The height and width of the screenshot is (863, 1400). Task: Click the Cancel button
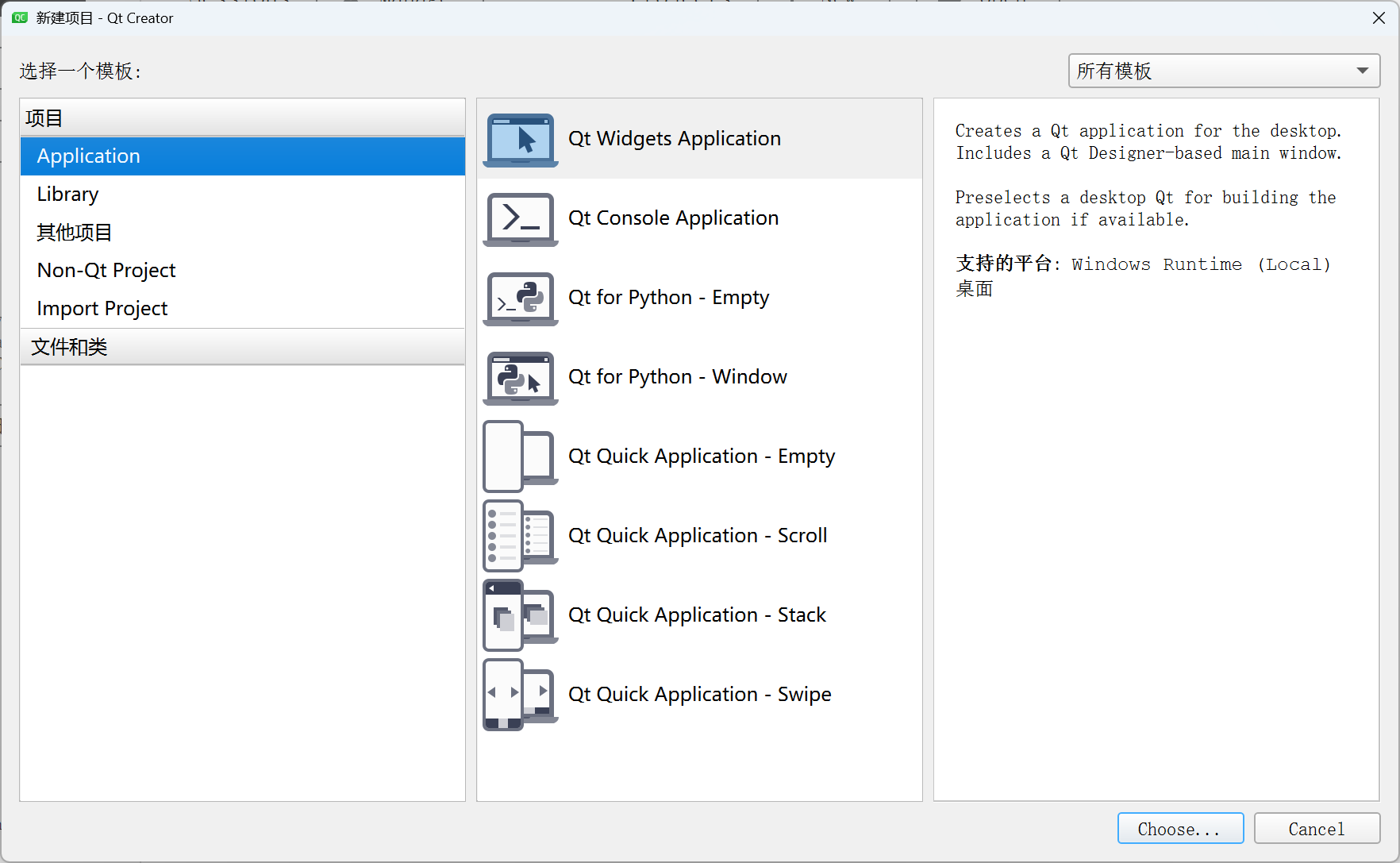click(1317, 829)
